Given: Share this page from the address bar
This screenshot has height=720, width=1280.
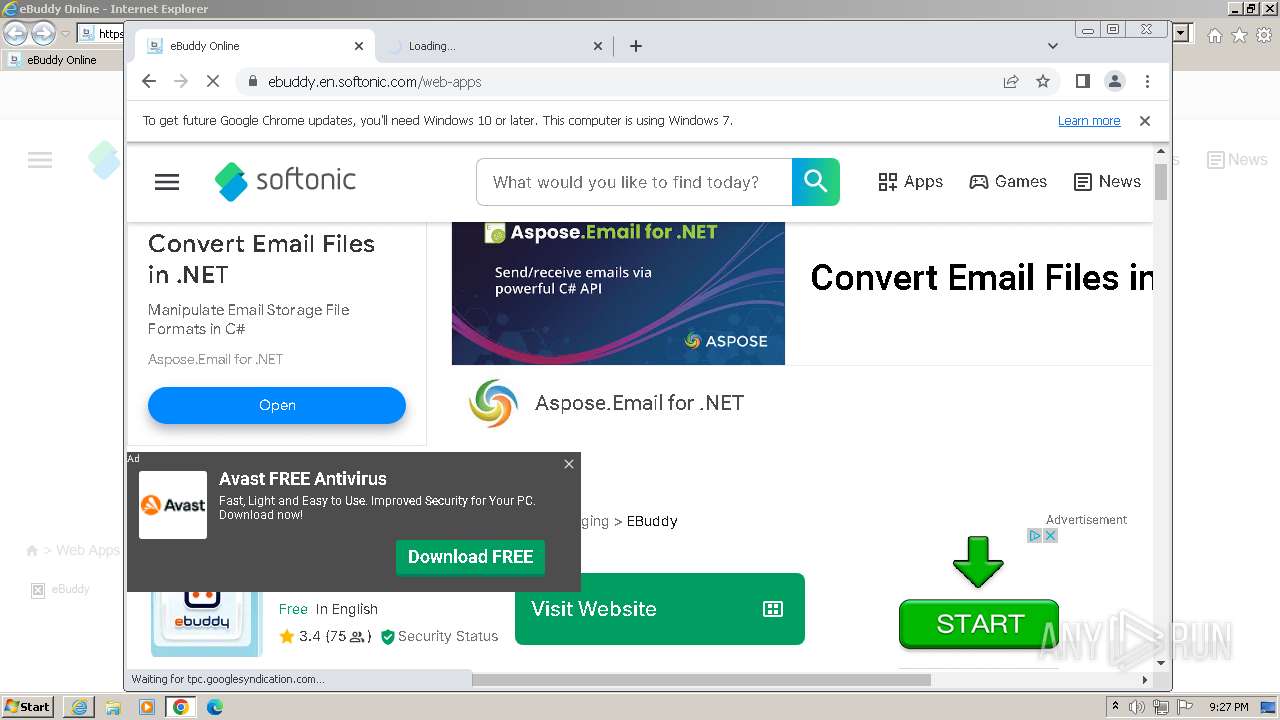Looking at the screenshot, I should (1011, 81).
